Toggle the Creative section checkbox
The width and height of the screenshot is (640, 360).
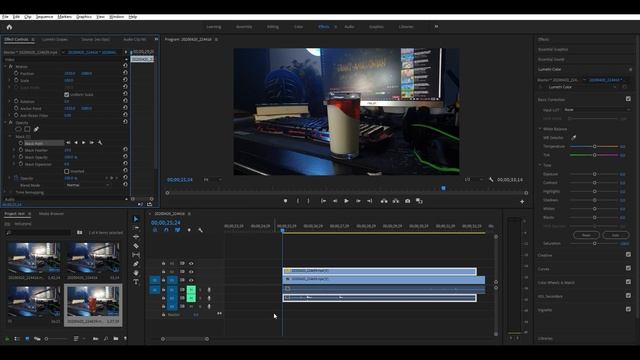click(x=628, y=255)
